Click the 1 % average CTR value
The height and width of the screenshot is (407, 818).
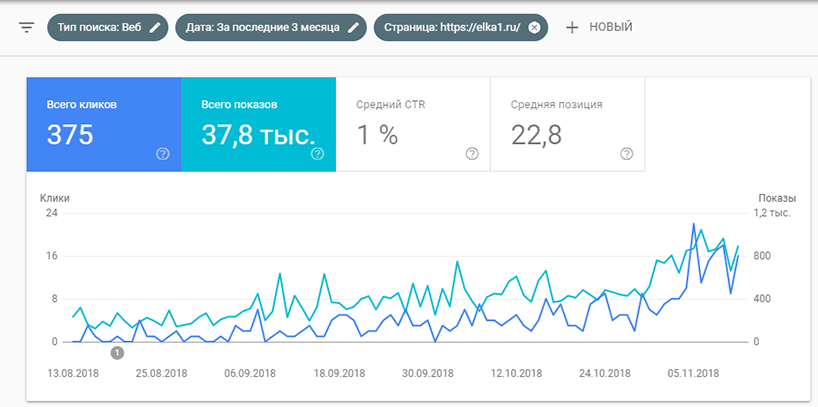coord(377,135)
